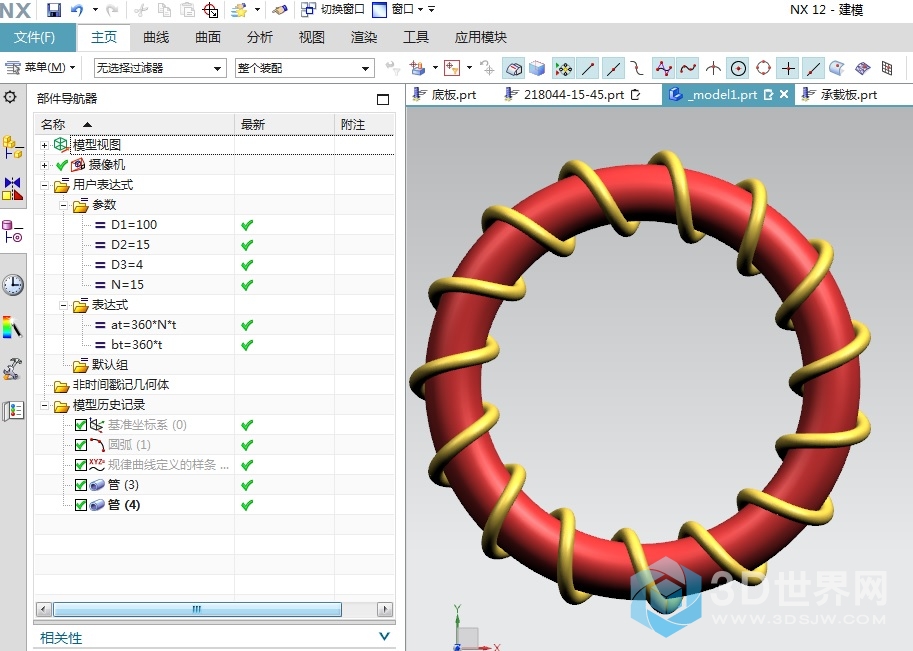
Task: Toggle the Pole snap icon
Action: point(663,69)
